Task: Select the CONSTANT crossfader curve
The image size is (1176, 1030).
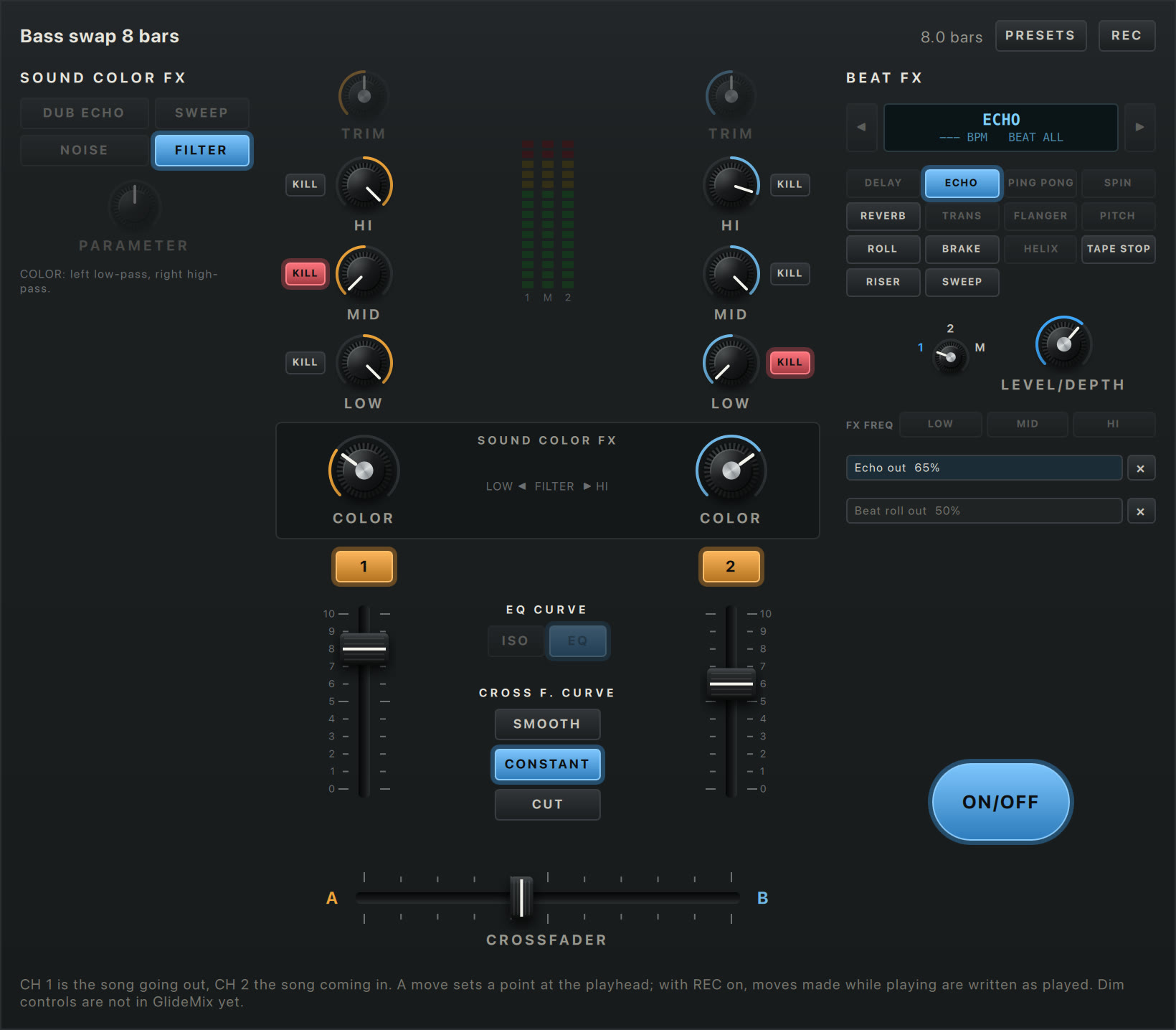Action: tap(547, 765)
